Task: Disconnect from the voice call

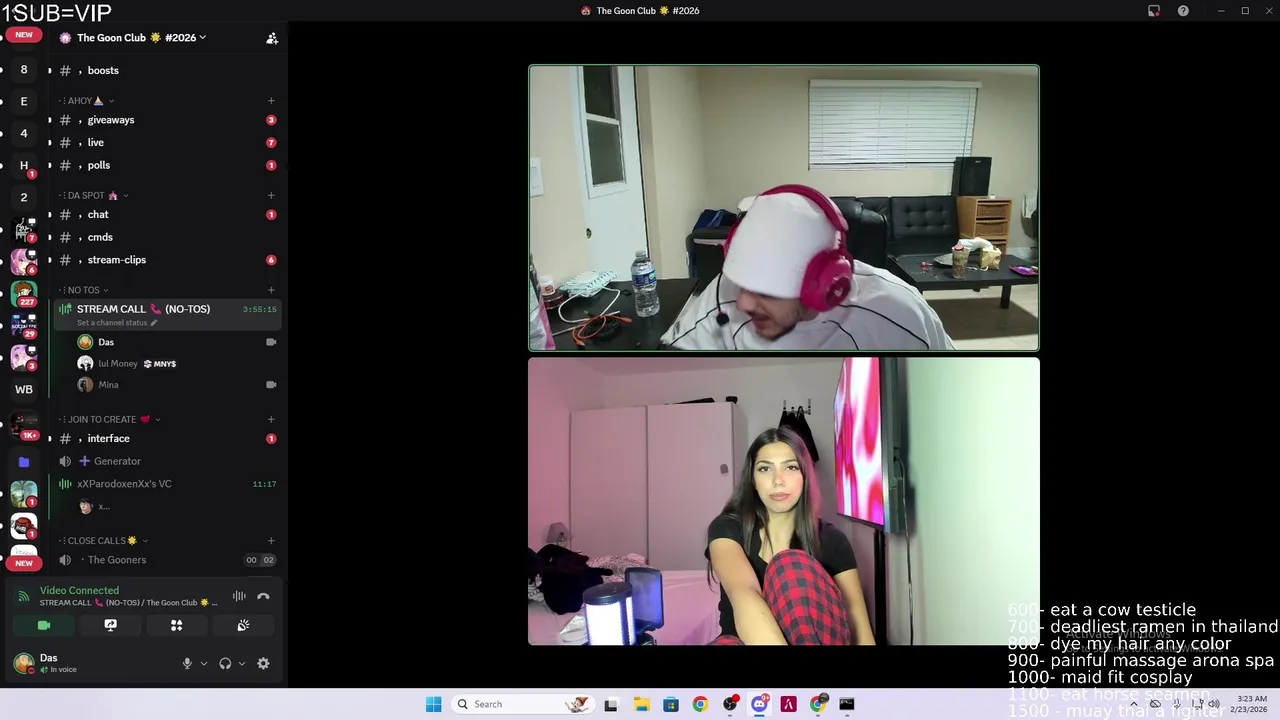Action: tap(263, 596)
